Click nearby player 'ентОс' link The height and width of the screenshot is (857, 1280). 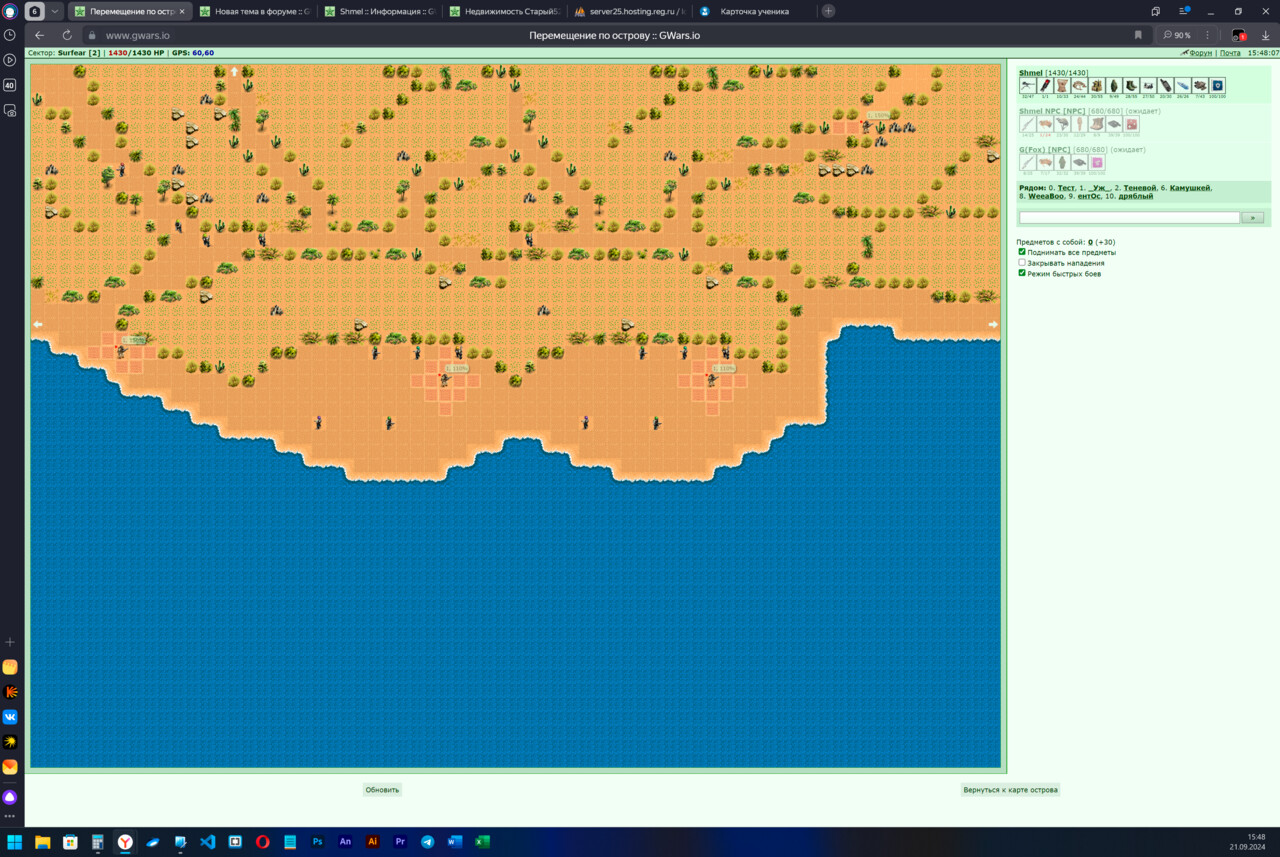pyautogui.click(x=1089, y=196)
